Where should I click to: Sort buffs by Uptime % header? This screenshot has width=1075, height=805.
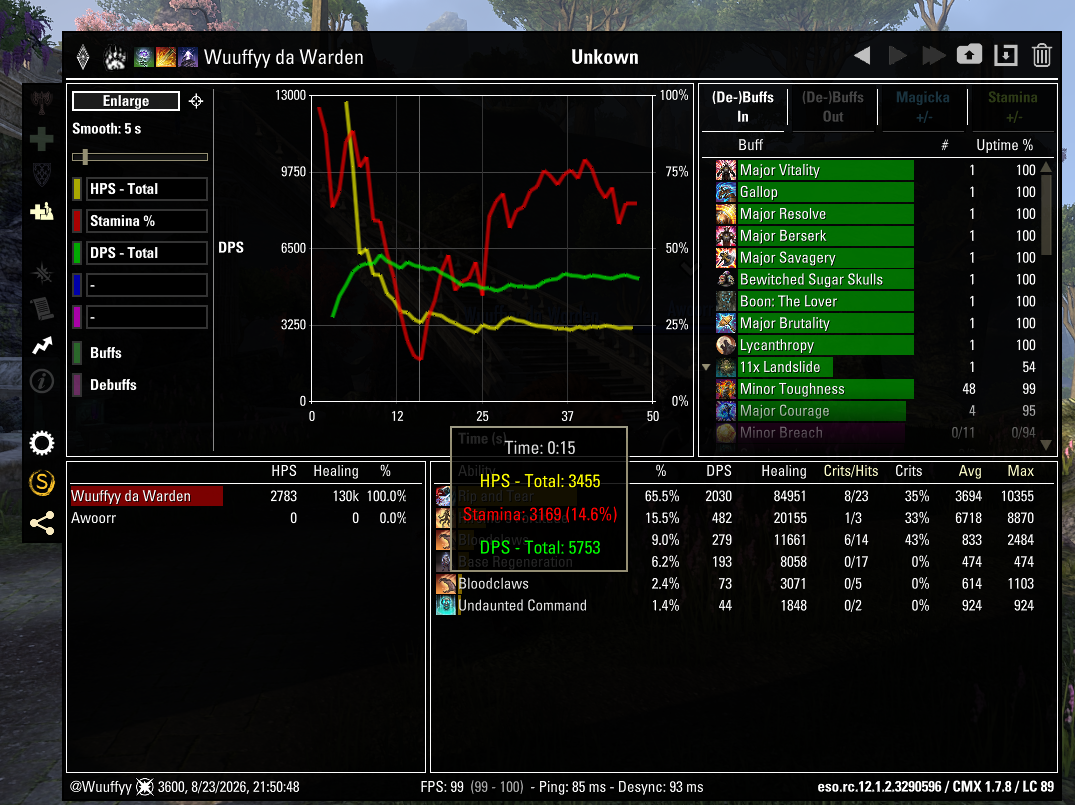pos(1004,145)
